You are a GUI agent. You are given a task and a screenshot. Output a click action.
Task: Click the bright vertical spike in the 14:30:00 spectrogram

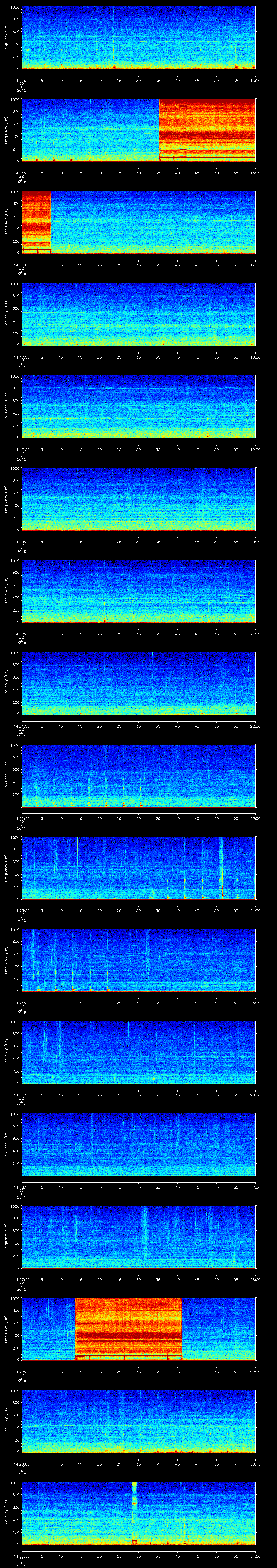point(134,1513)
